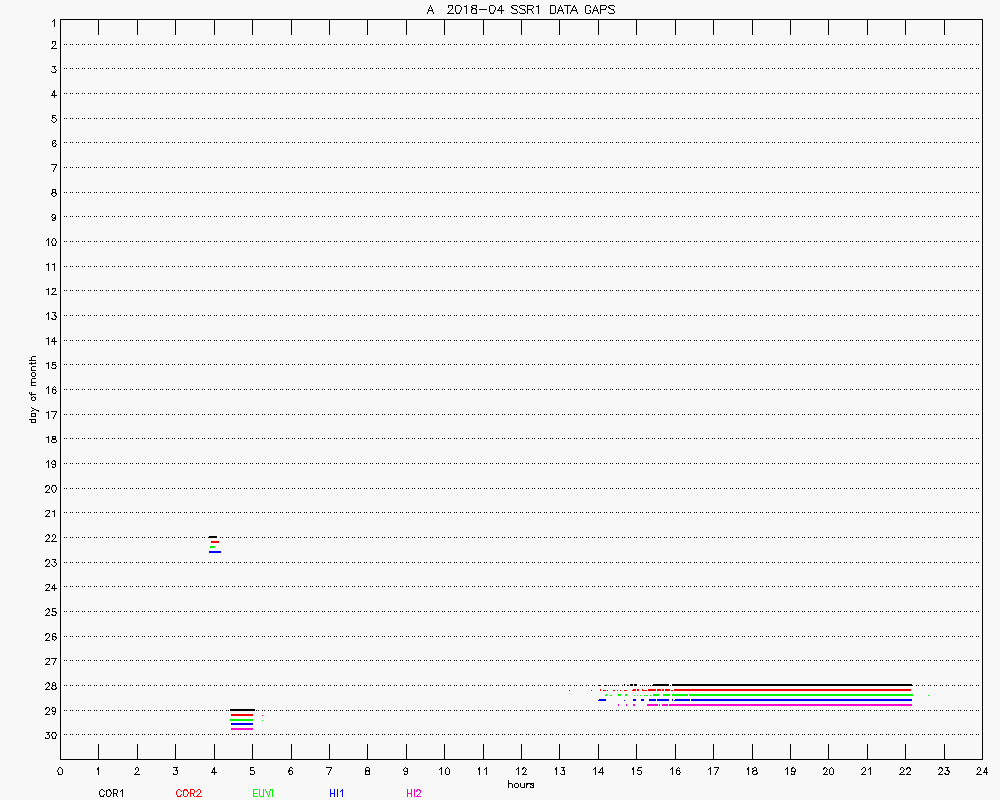The image size is (1000, 800).
Task: Click the red COR2 gap bar on day 22
Action: coord(214,542)
